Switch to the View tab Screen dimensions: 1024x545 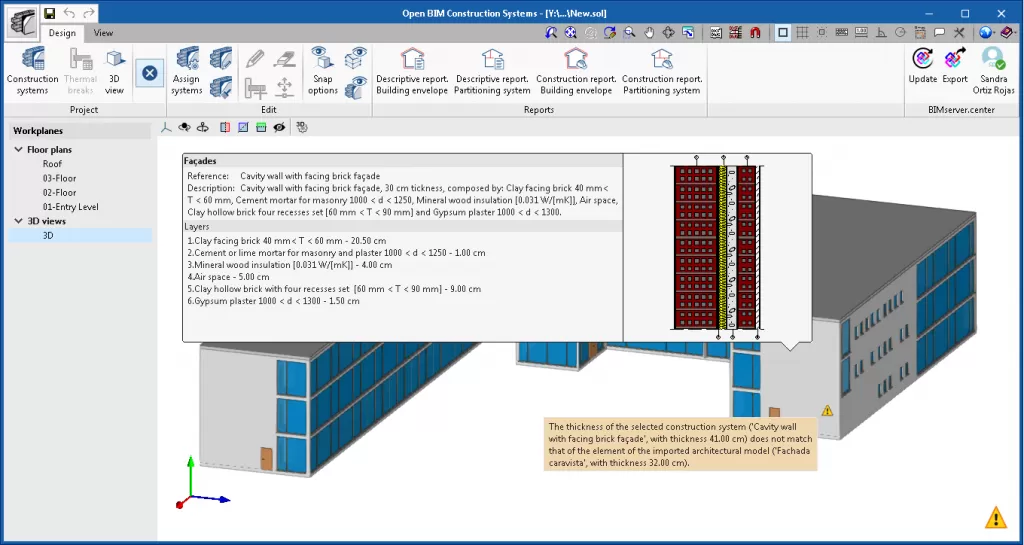coord(103,33)
